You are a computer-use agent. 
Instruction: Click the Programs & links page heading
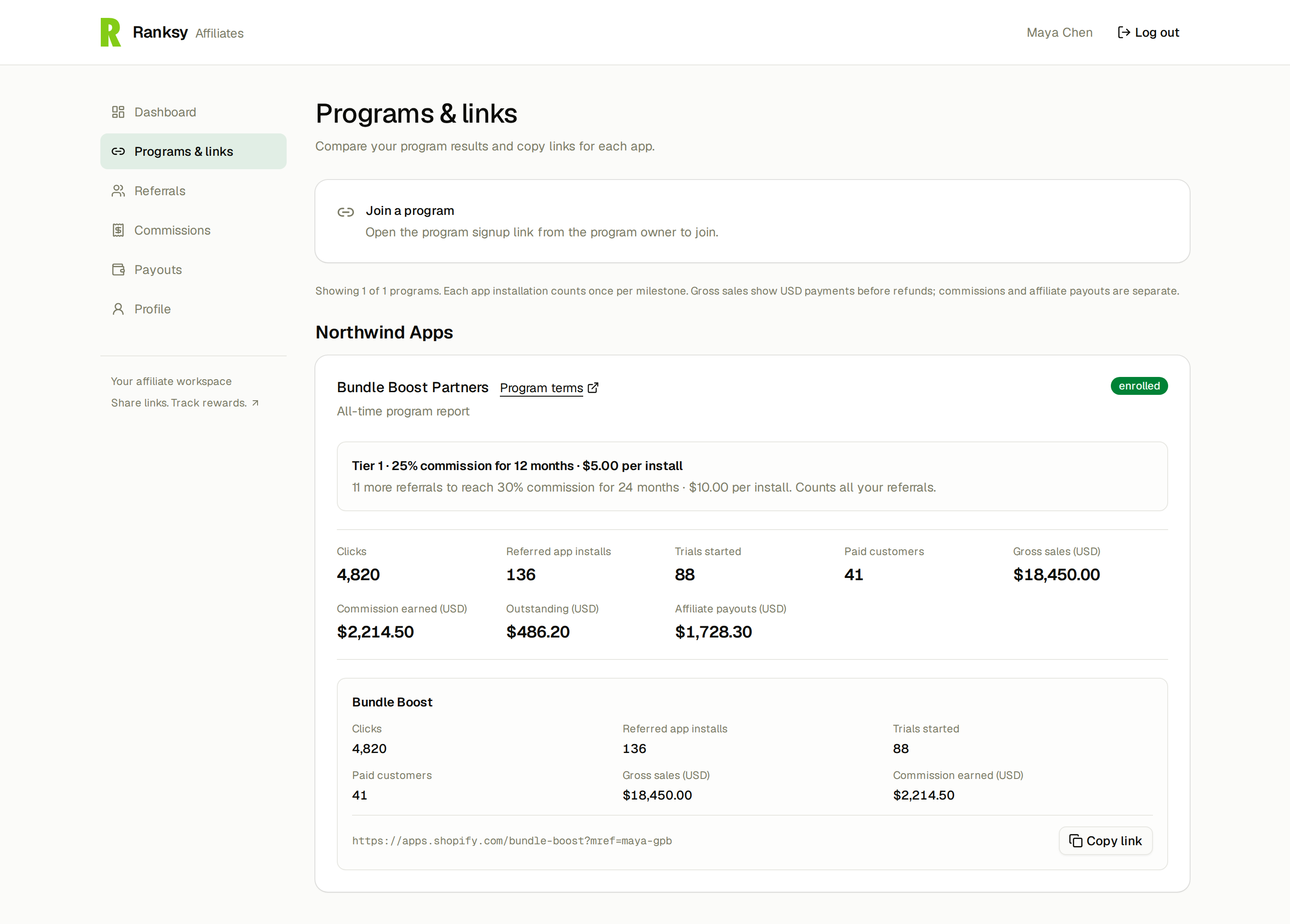tap(417, 113)
